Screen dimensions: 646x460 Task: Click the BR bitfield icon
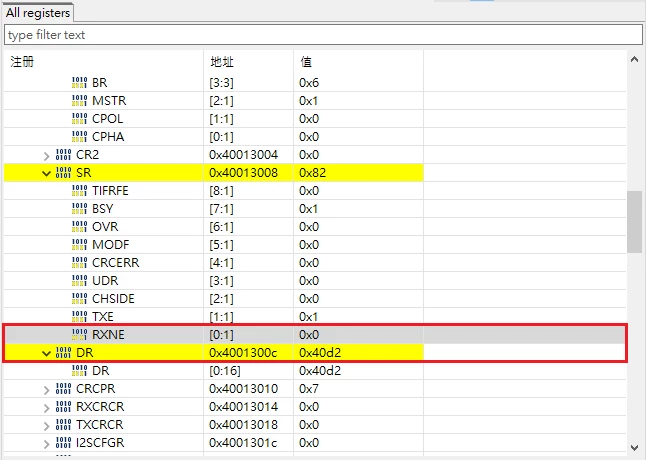click(x=80, y=82)
